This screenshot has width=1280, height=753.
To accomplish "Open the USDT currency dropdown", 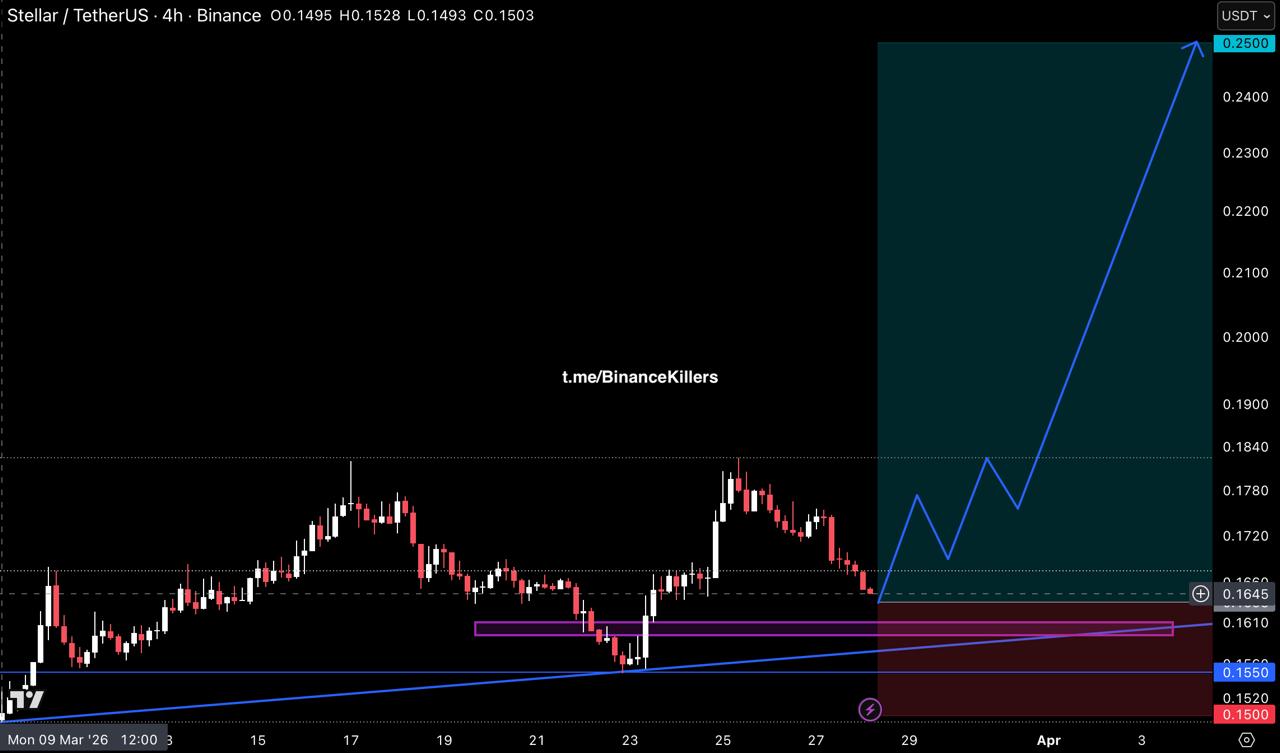I will [x=1245, y=16].
